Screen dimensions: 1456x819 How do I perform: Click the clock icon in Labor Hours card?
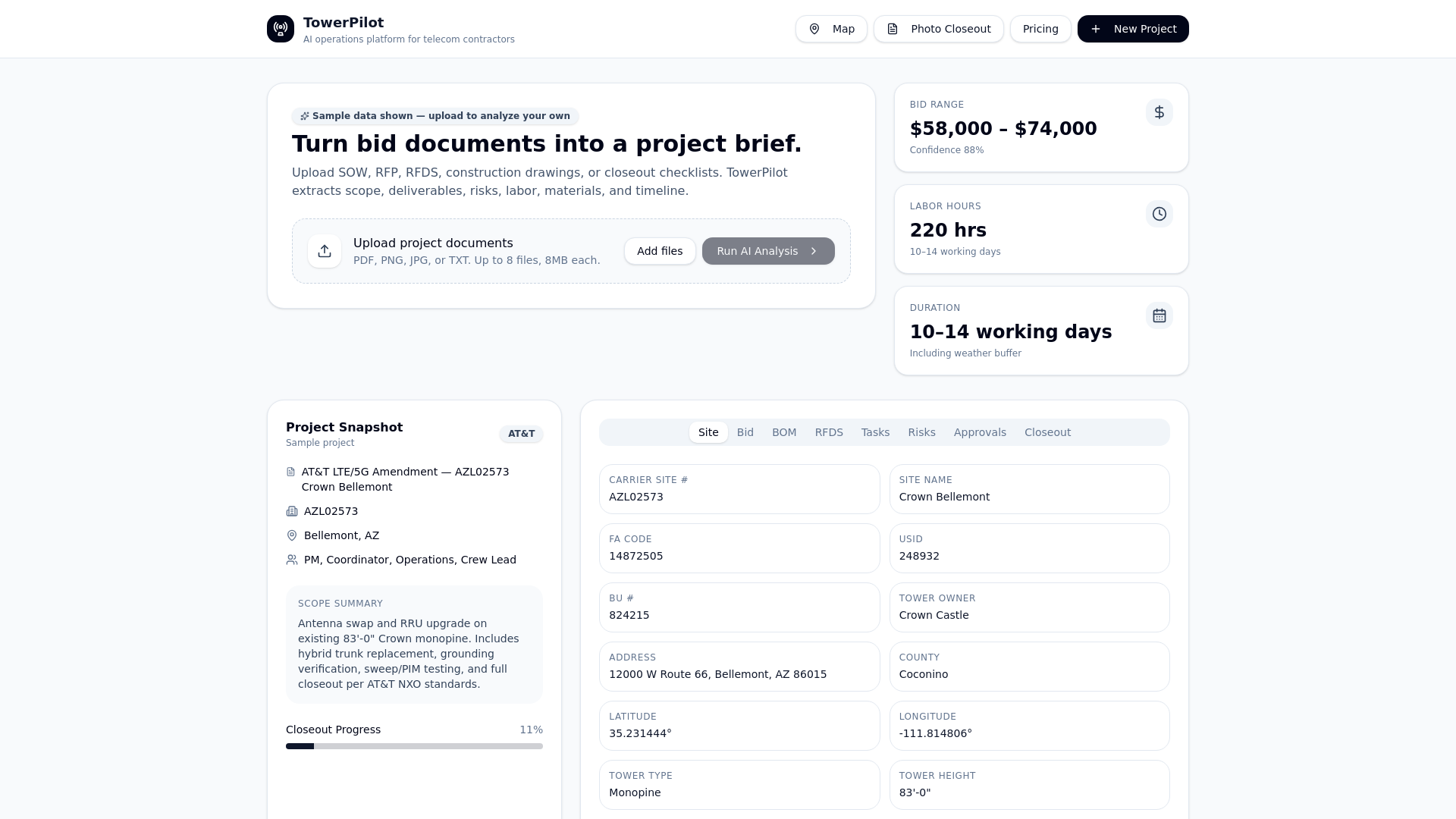pyautogui.click(x=1159, y=214)
